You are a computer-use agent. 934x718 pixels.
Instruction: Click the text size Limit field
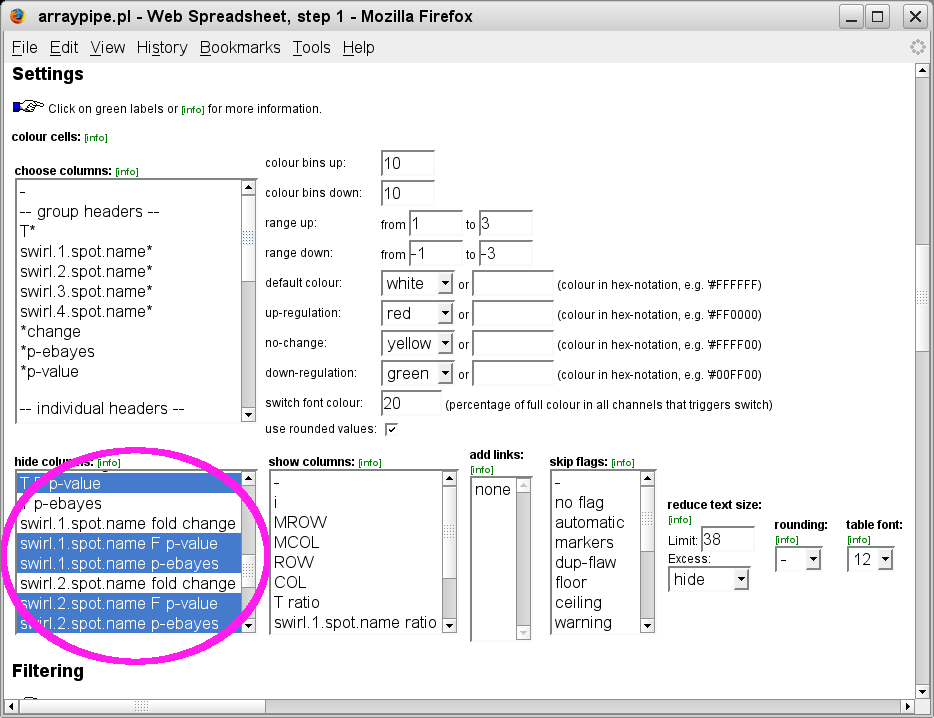point(728,539)
